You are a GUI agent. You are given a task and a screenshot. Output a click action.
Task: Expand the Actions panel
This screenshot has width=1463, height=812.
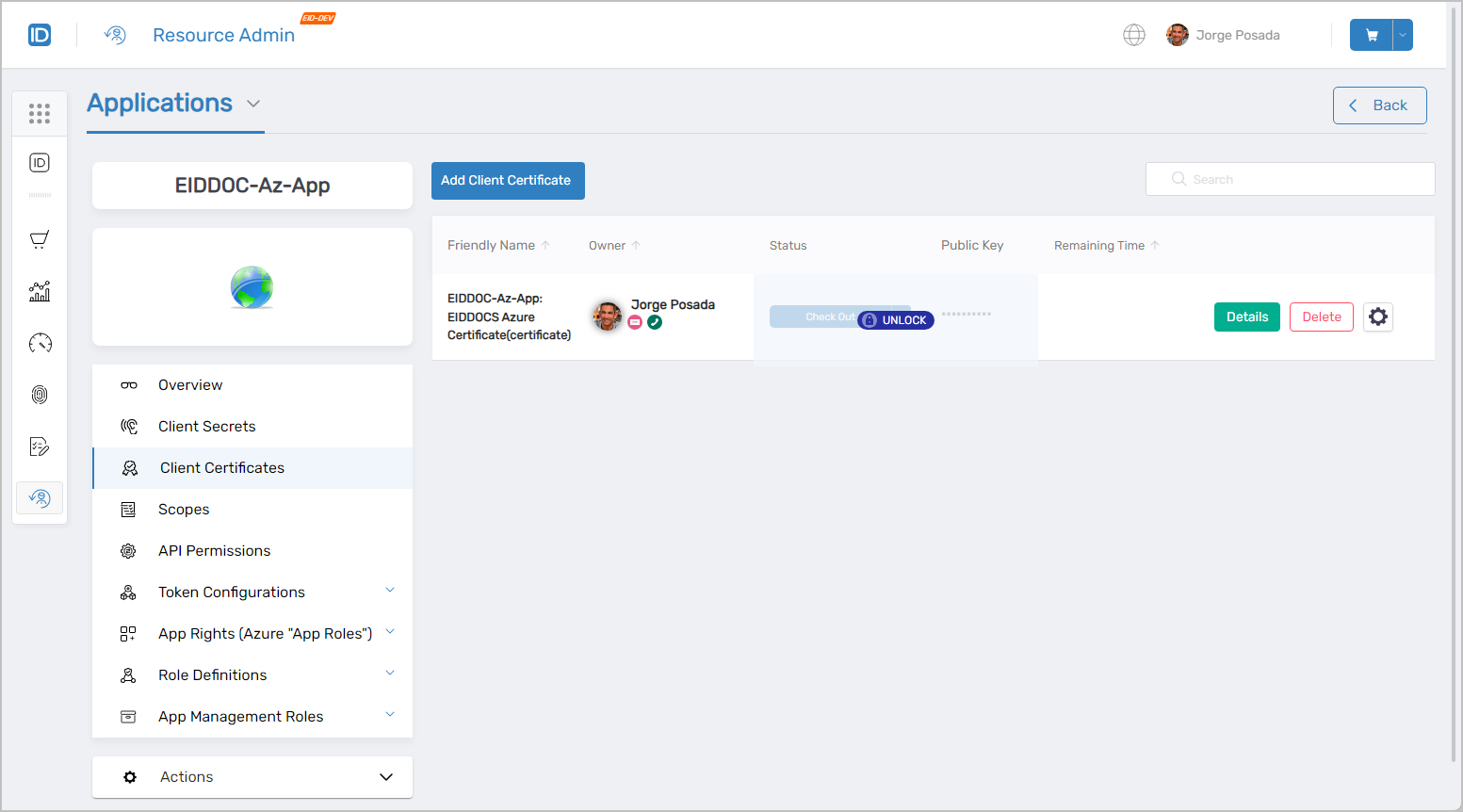(252, 776)
